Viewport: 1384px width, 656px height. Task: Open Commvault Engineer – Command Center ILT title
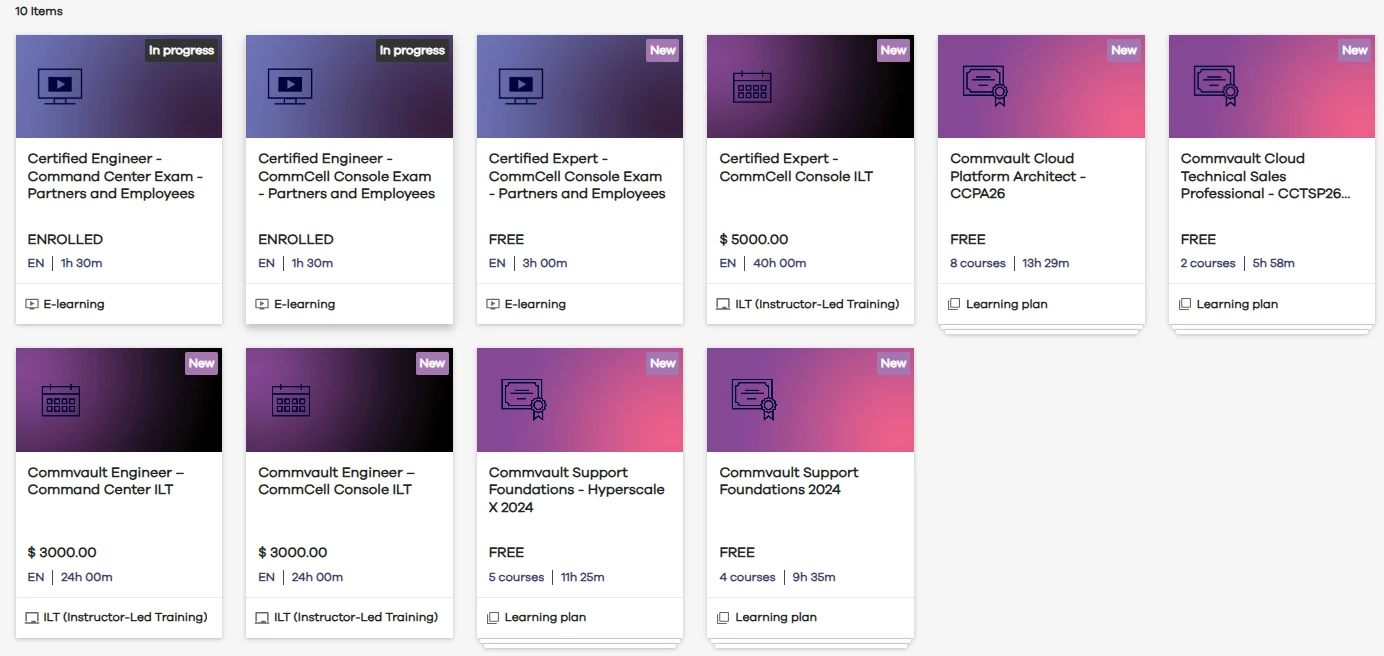click(106, 481)
